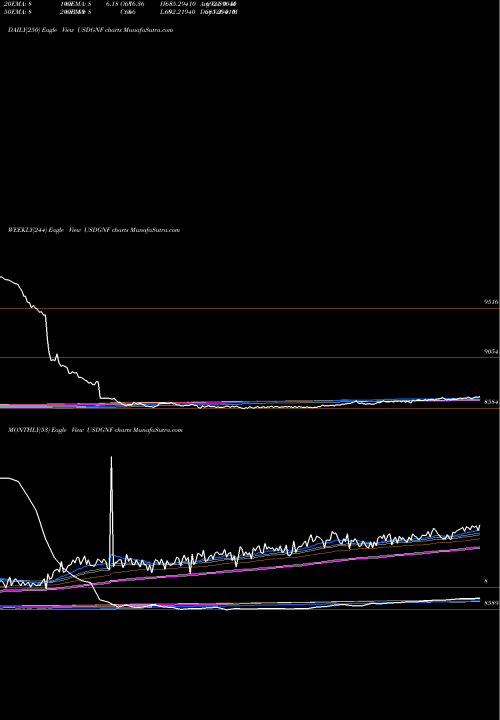This screenshot has width=500, height=720.
Task: Click the MONTHLY(58) Eagle View chart title
Action: click(95, 430)
